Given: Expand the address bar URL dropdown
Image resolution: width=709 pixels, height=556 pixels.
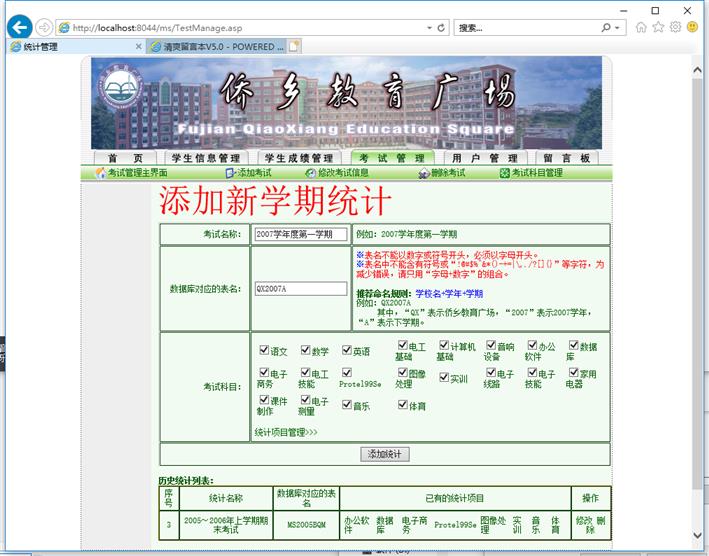Looking at the screenshot, I should (428, 28).
